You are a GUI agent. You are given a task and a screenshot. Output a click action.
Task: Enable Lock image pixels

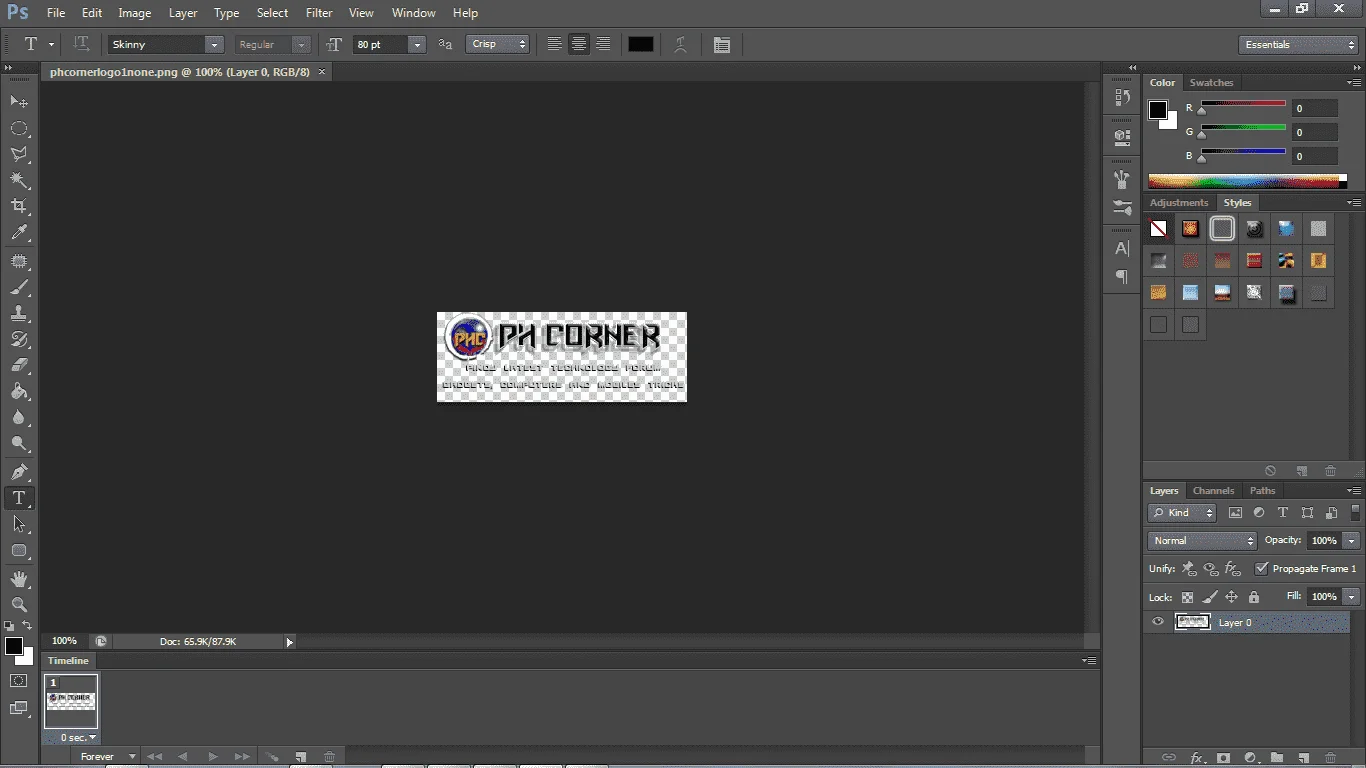tap(1210, 597)
